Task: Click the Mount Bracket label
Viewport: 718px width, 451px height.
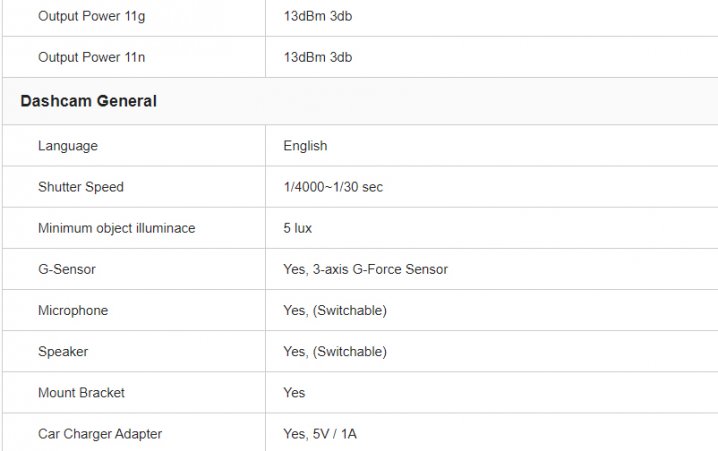Action: tap(81, 393)
